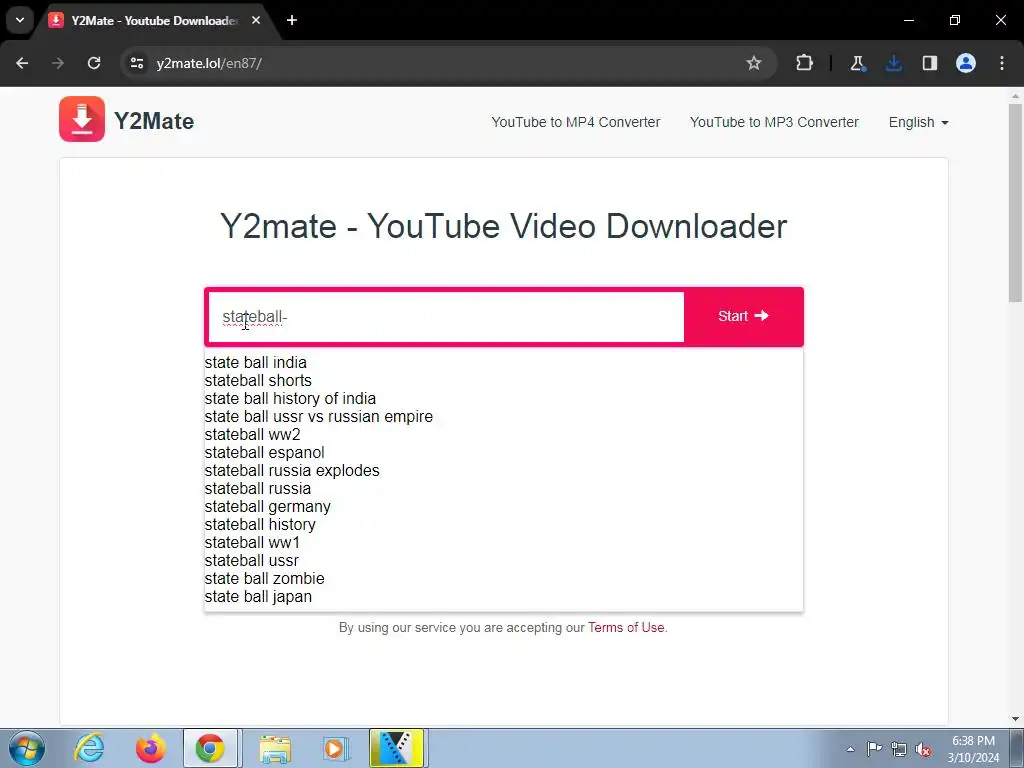Open the Terms of Use link
The width and height of the screenshot is (1024, 768).
(x=626, y=628)
